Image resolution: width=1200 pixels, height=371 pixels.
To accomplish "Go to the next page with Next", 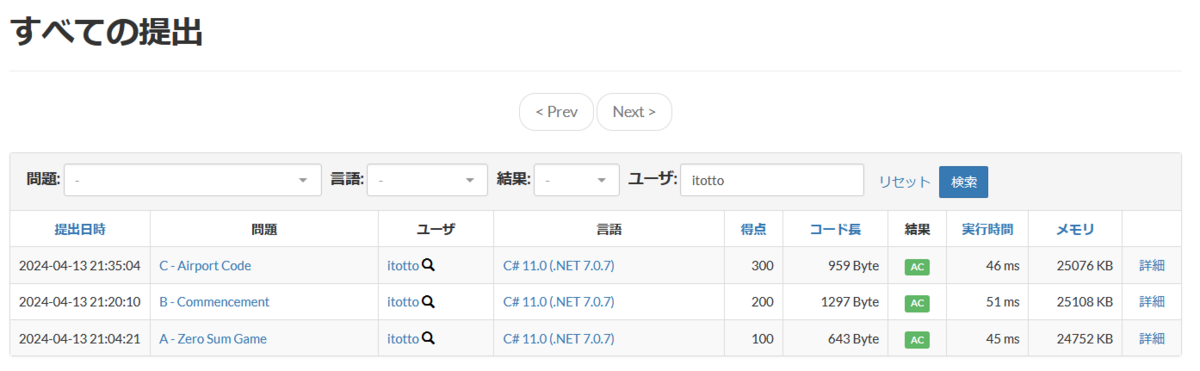I will click(634, 112).
